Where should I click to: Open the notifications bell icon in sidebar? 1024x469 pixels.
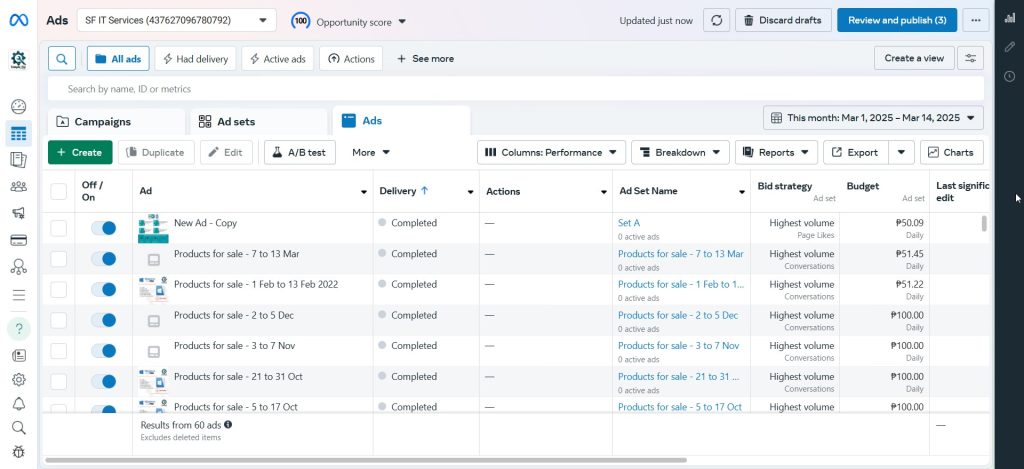point(18,404)
